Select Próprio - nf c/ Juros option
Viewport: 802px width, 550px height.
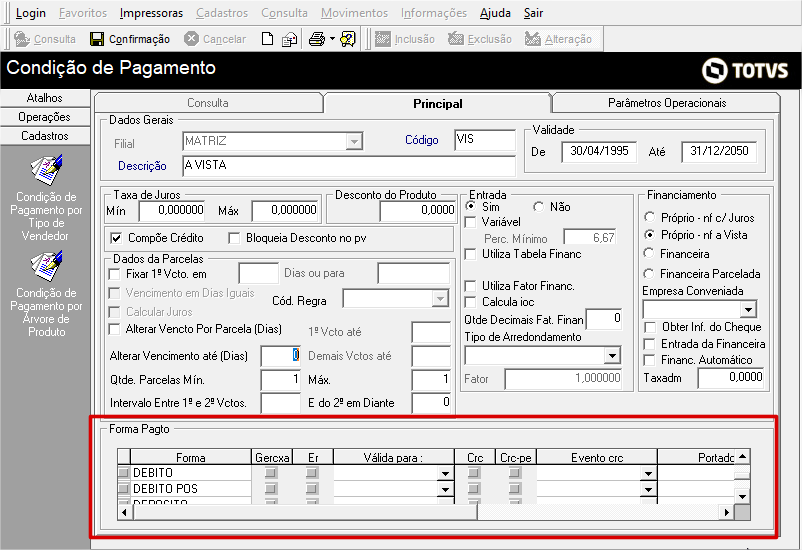650,217
